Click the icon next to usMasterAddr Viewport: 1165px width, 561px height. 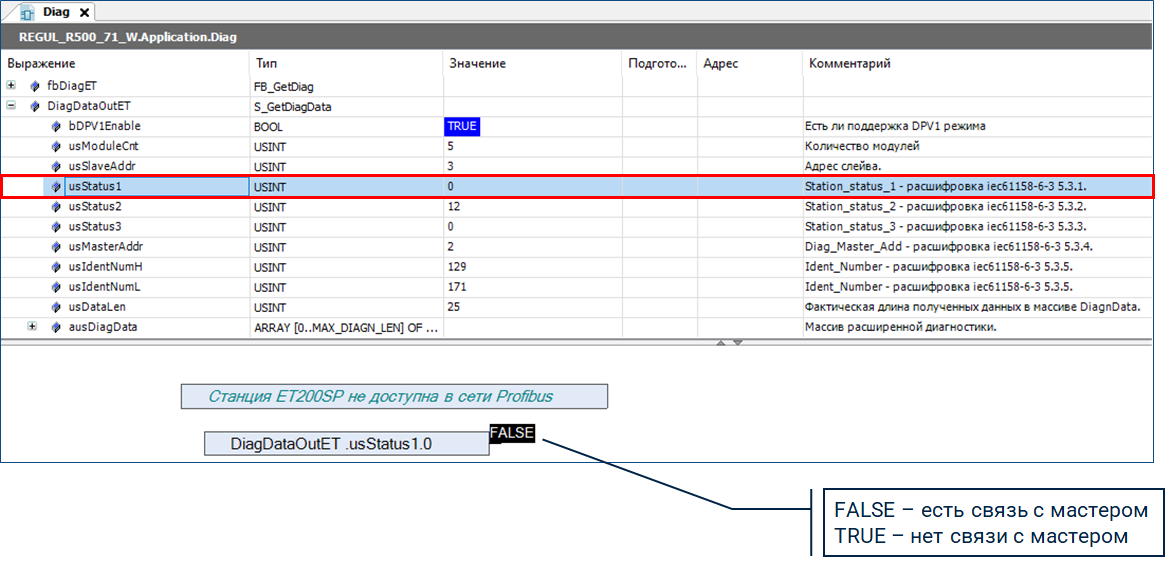[57, 246]
